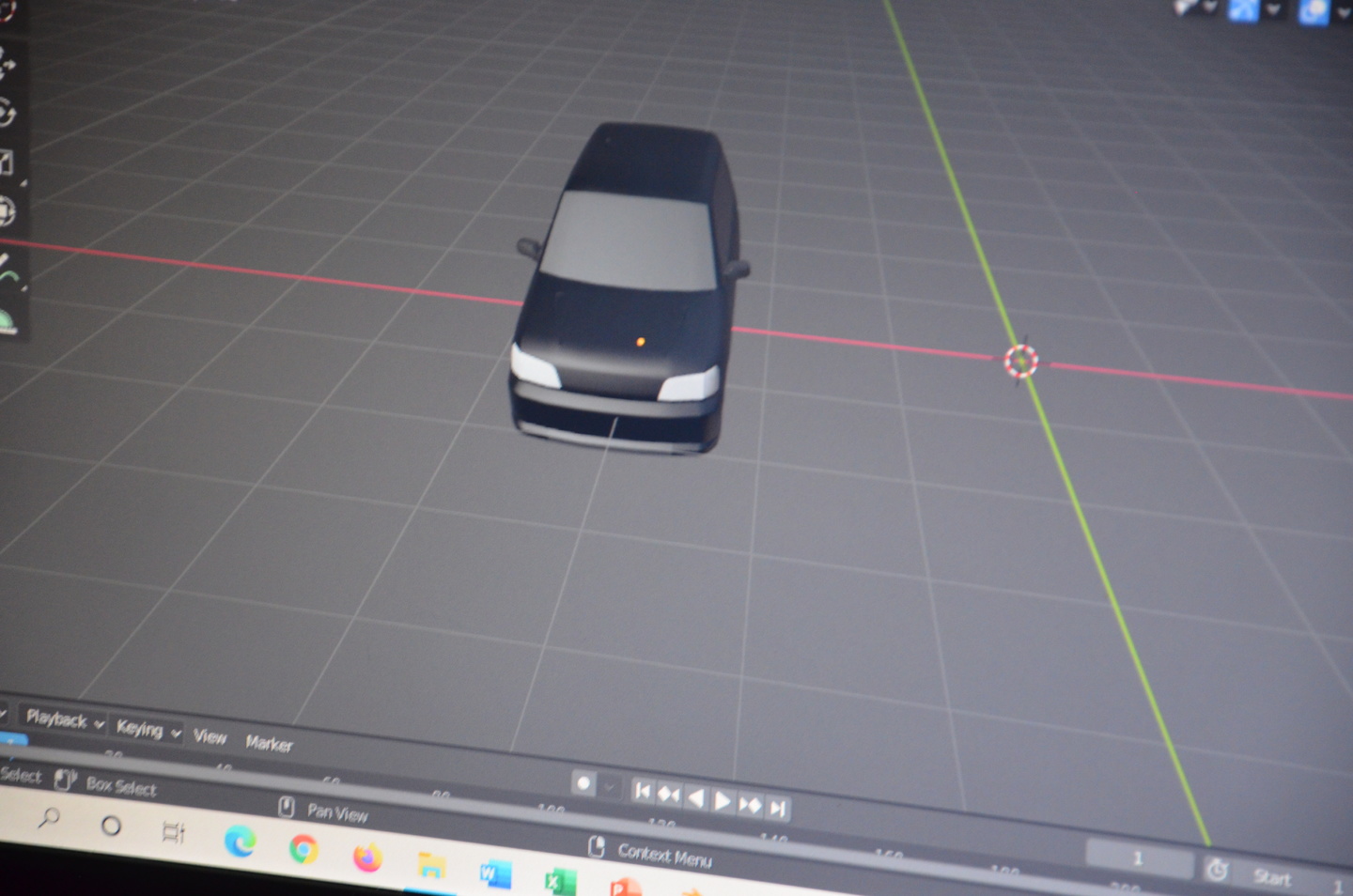This screenshot has width=1353, height=896.
Task: Open Microsoft Excel from taskbar
Action: point(559,882)
